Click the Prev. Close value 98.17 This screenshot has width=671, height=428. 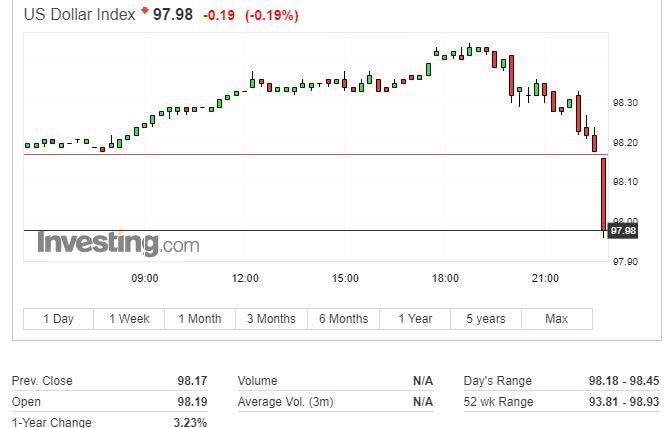pos(192,381)
